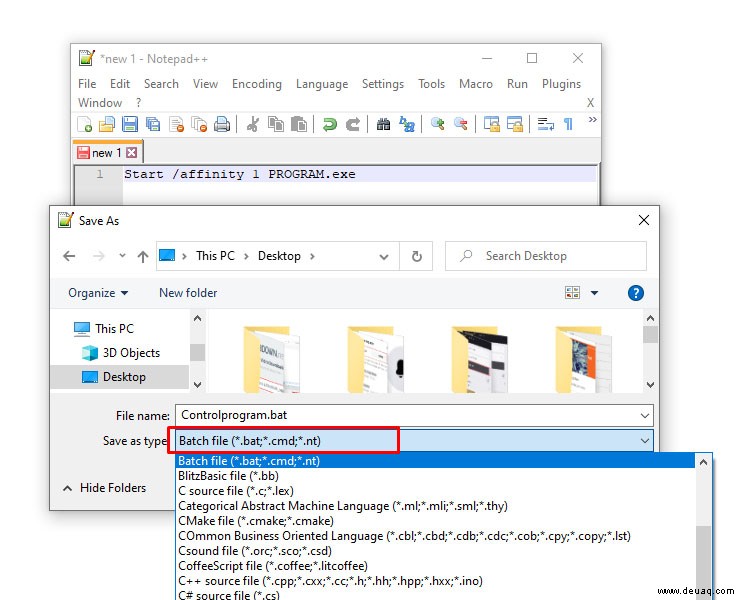Click the Synchronize horizontal scrolling icon

[x=515, y=124]
